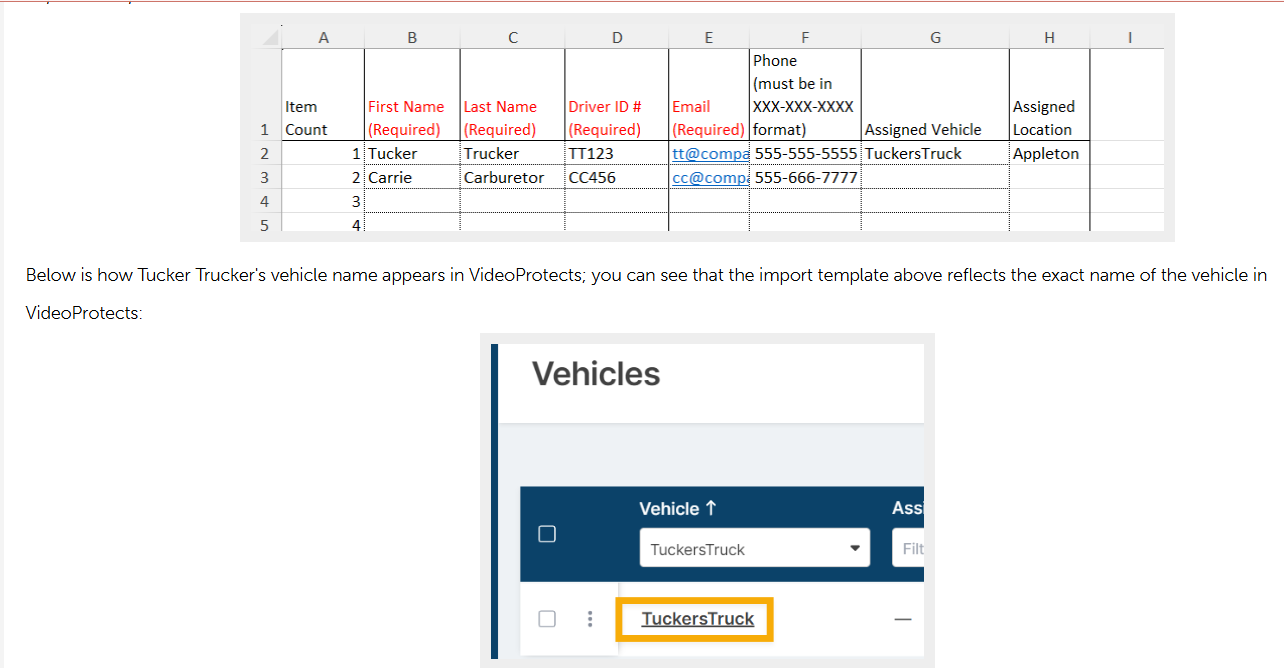Click the Last Name (Required) header cell
The height and width of the screenshot is (668, 1284).
[x=512, y=95]
